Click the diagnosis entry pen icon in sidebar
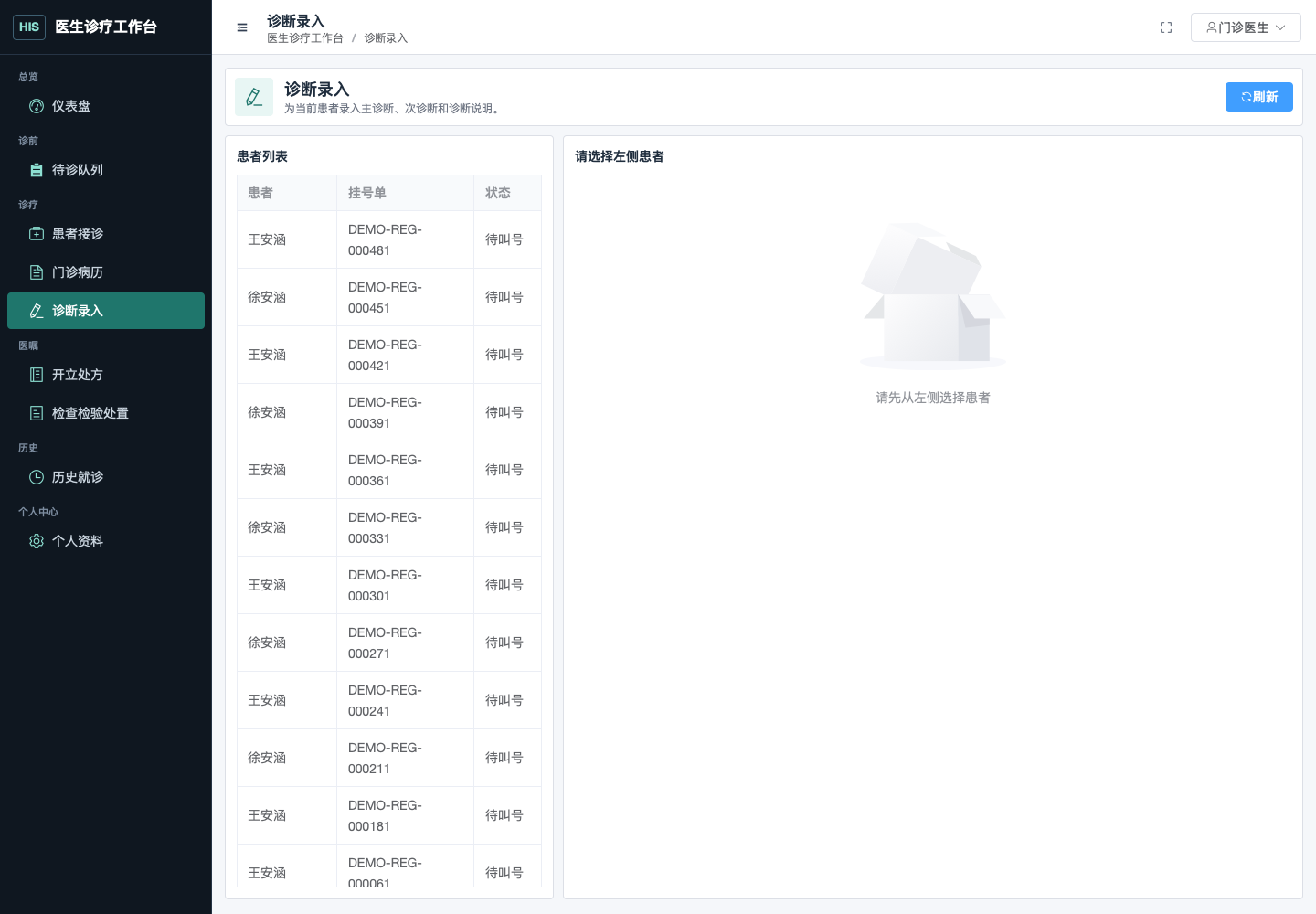Screen dimensions: 1316x914 point(37,311)
